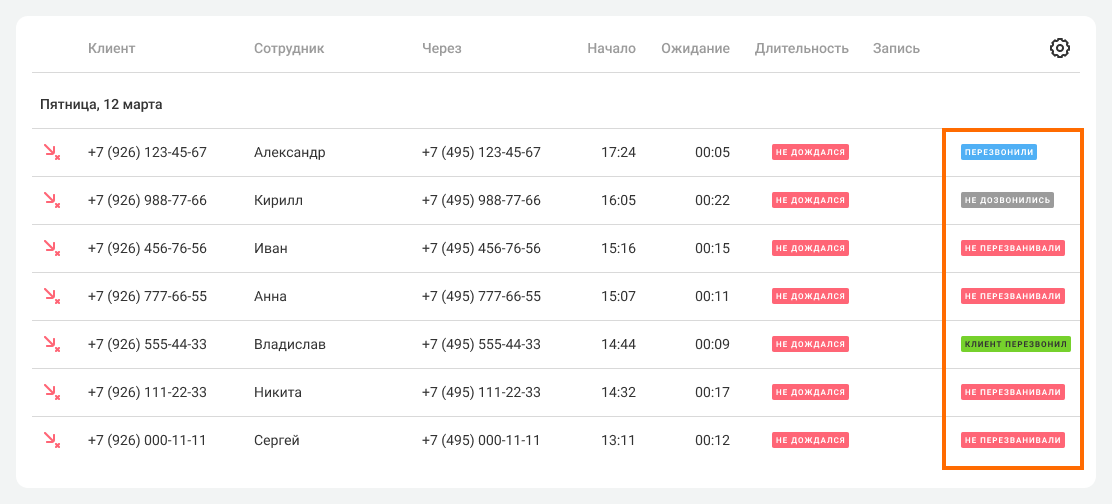Click missed call icon for Сергей row
Screen dimensions: 1112x504
click(51, 440)
